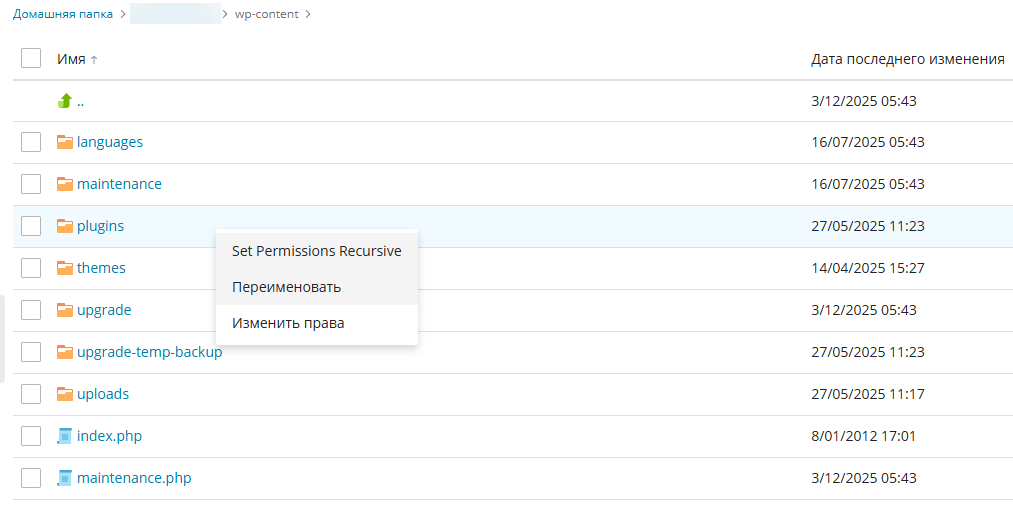Image resolution: width=1013 pixels, height=512 pixels.
Task: Click the uploads folder icon
Action: point(65,394)
